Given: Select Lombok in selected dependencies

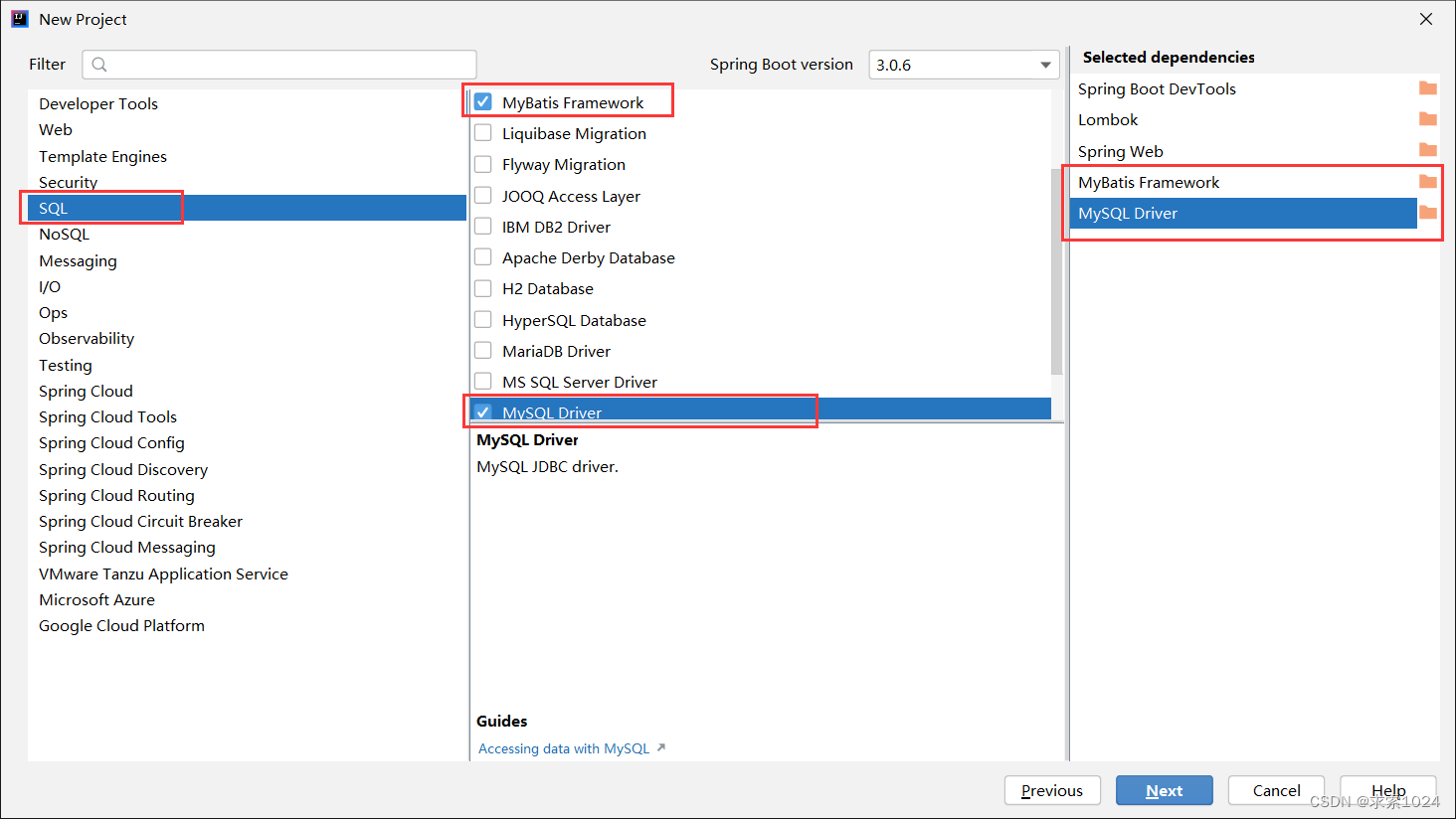Looking at the screenshot, I should (1243, 119).
